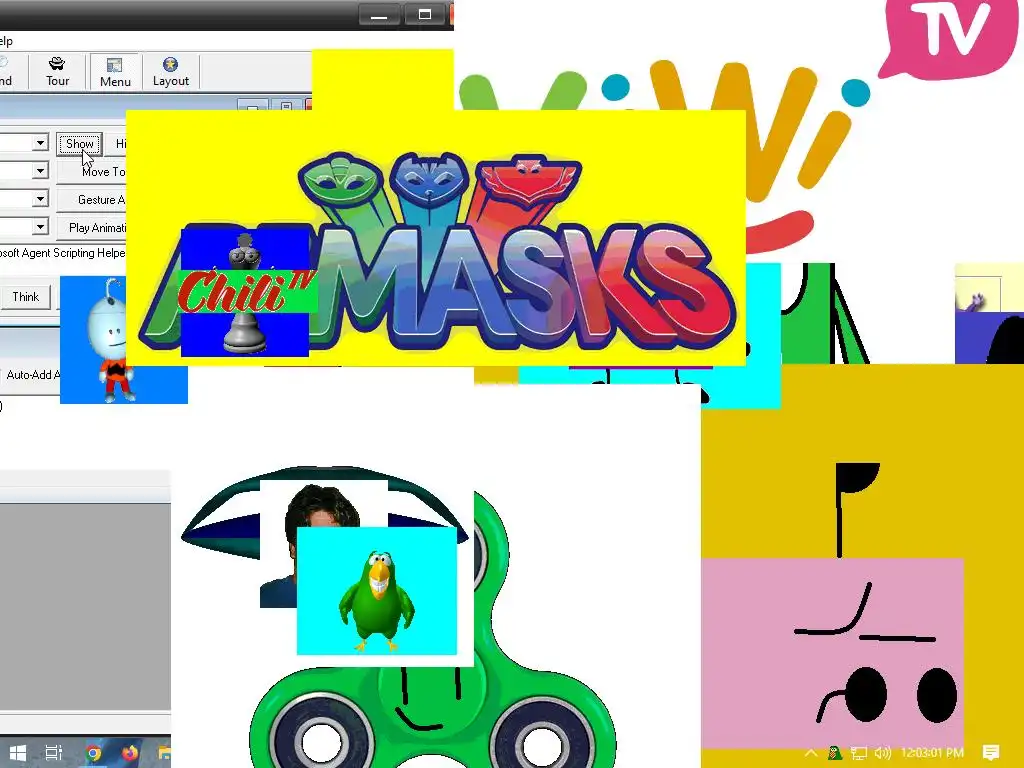Open File Explorer from the taskbar
1024x768 pixels.
pos(164,753)
